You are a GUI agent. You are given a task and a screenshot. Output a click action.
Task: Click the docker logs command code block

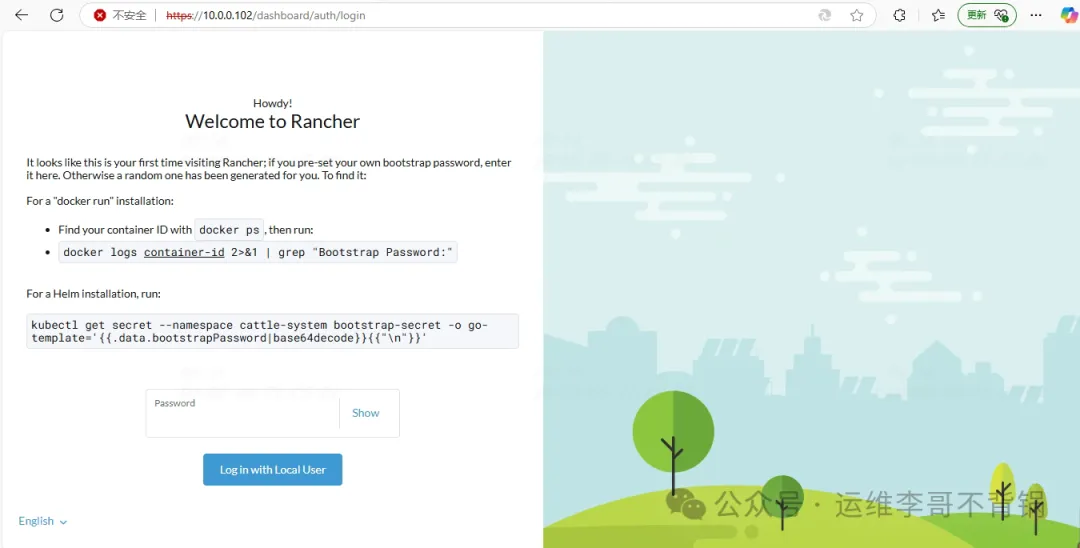pyautogui.click(x=258, y=252)
